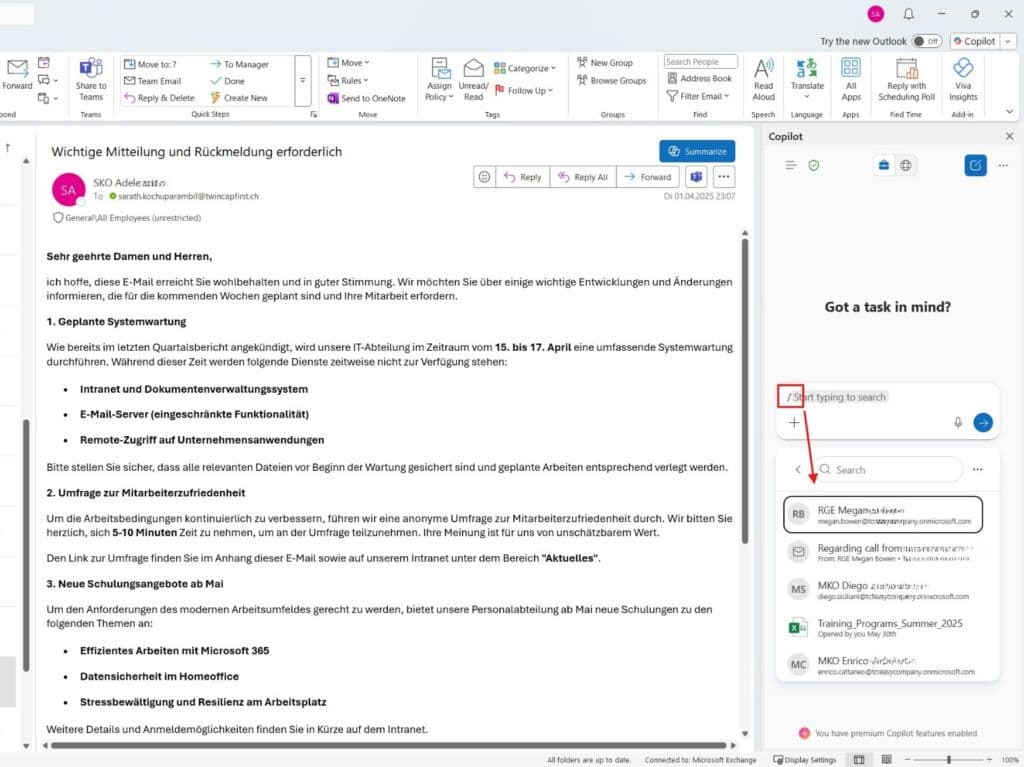The image size is (1024, 767).
Task: Toggle Try the new Outlook switch
Action: (x=927, y=41)
